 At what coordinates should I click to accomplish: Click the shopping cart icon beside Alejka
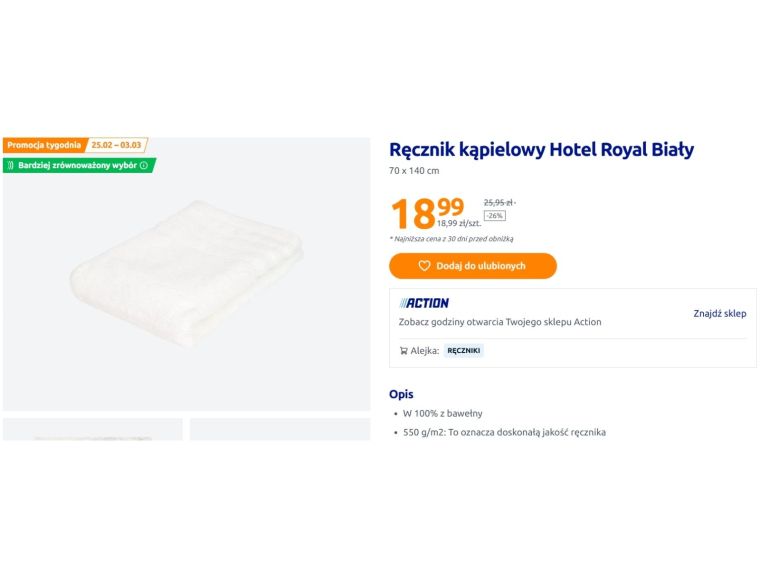[x=403, y=351]
